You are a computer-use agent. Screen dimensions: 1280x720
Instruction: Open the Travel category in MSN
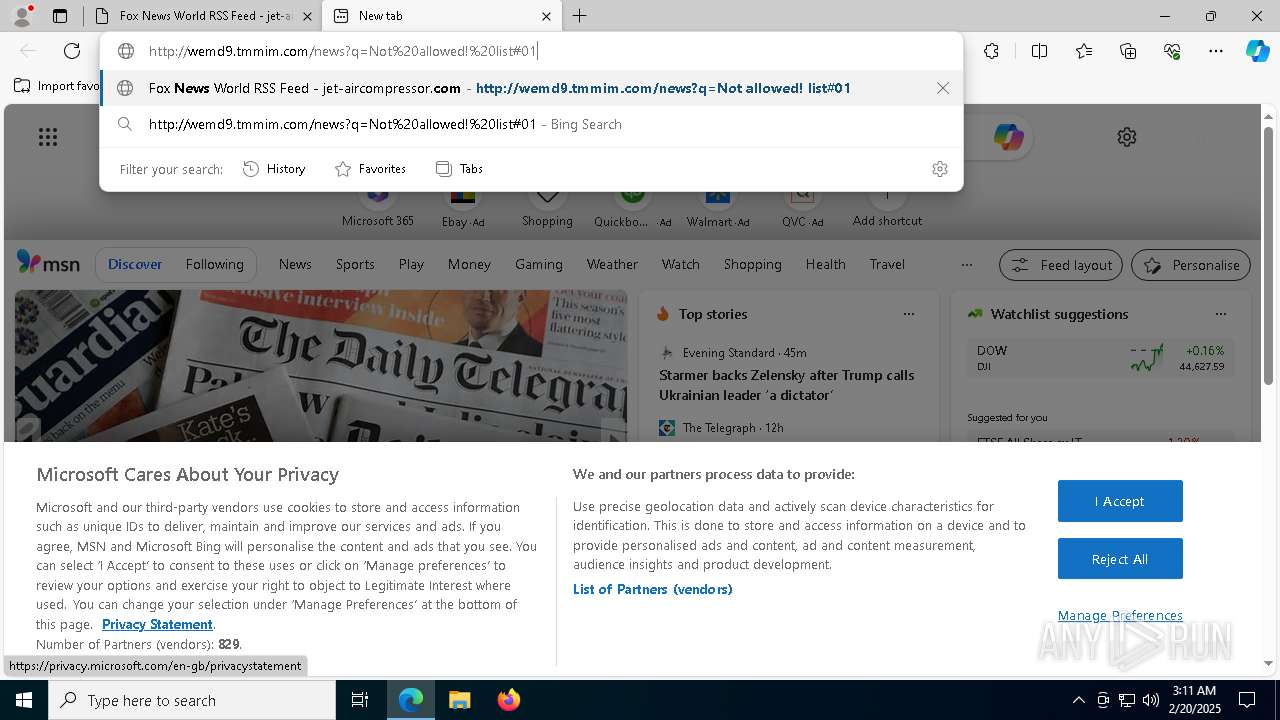(x=887, y=264)
